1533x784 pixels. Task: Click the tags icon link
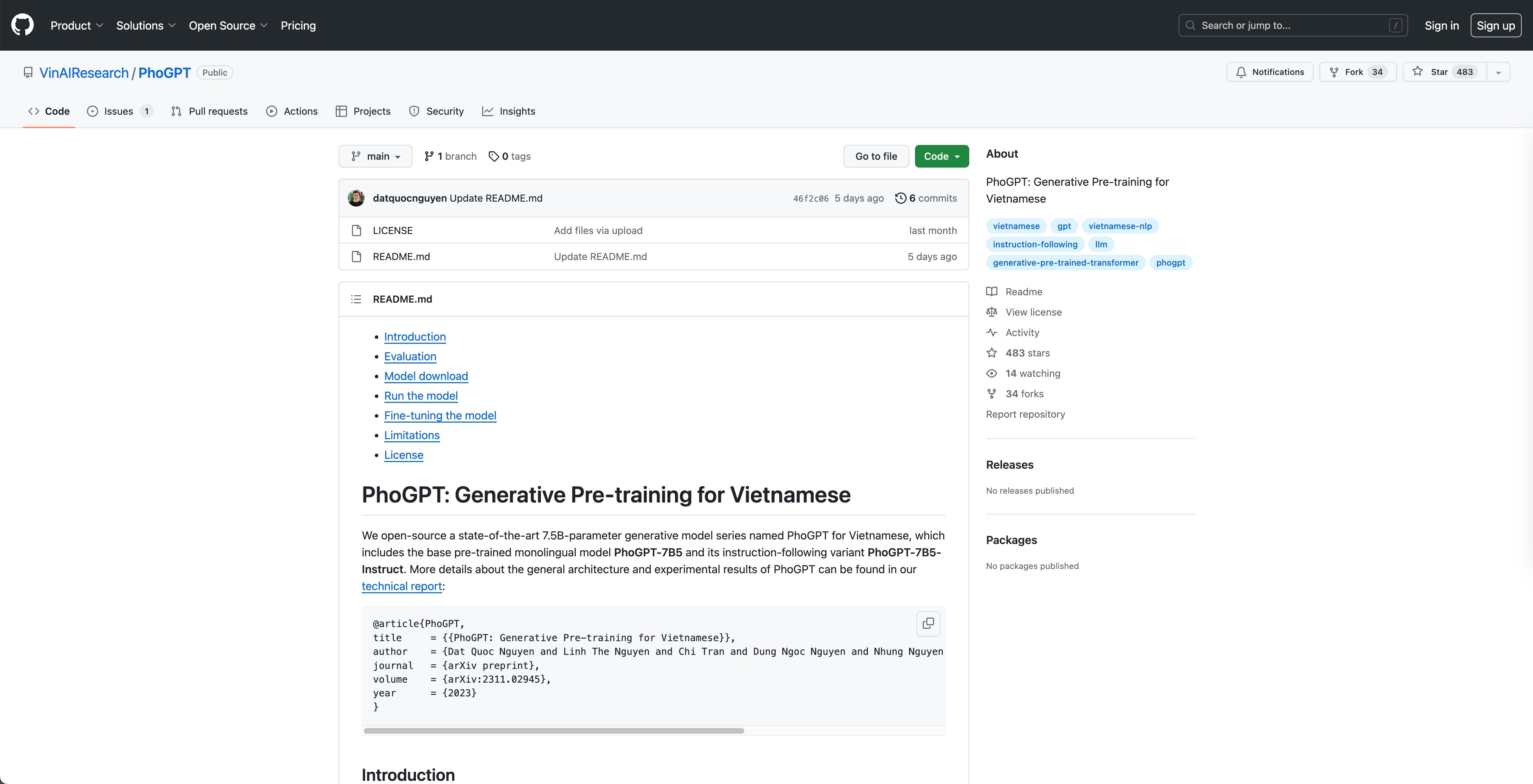click(509, 157)
